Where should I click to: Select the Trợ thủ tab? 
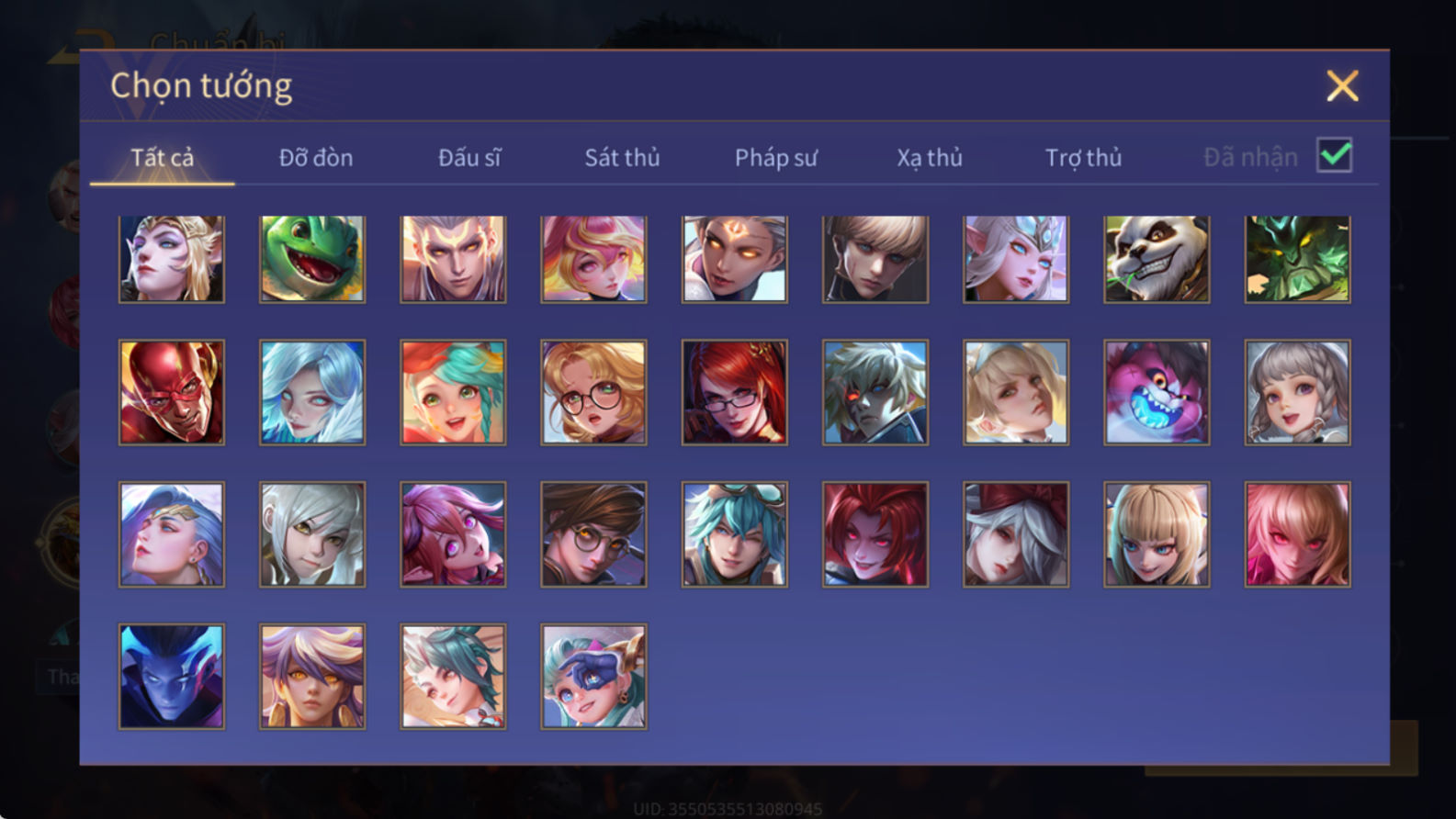tap(1084, 158)
